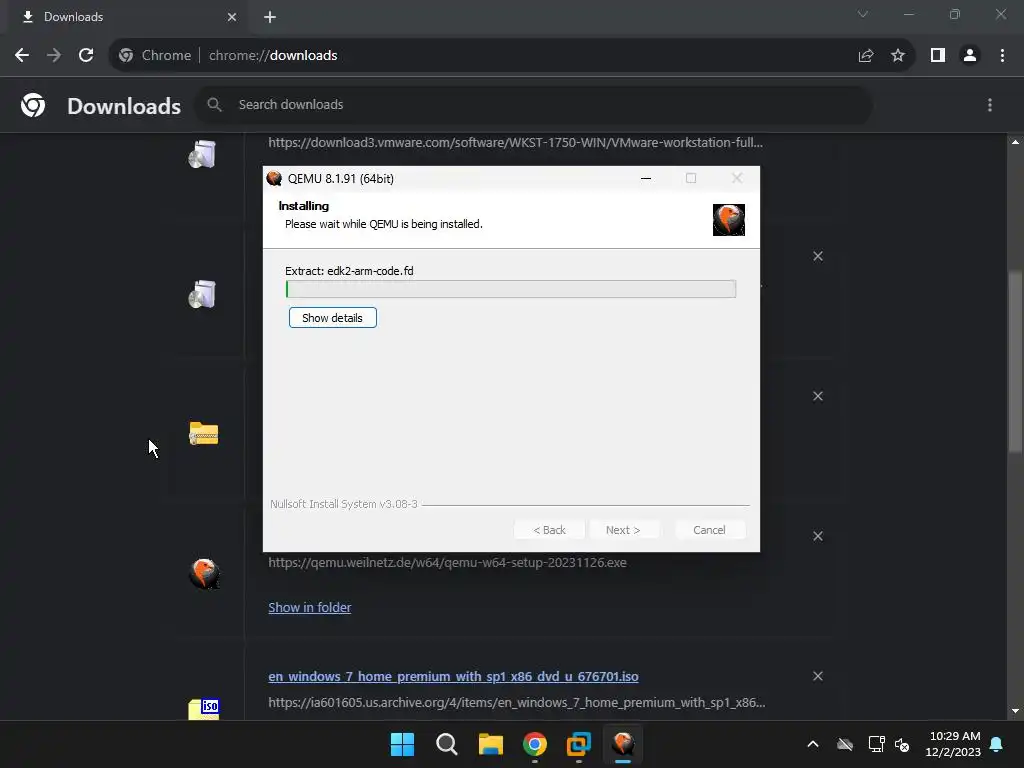Click Show details in QEMU installer

coord(332,318)
